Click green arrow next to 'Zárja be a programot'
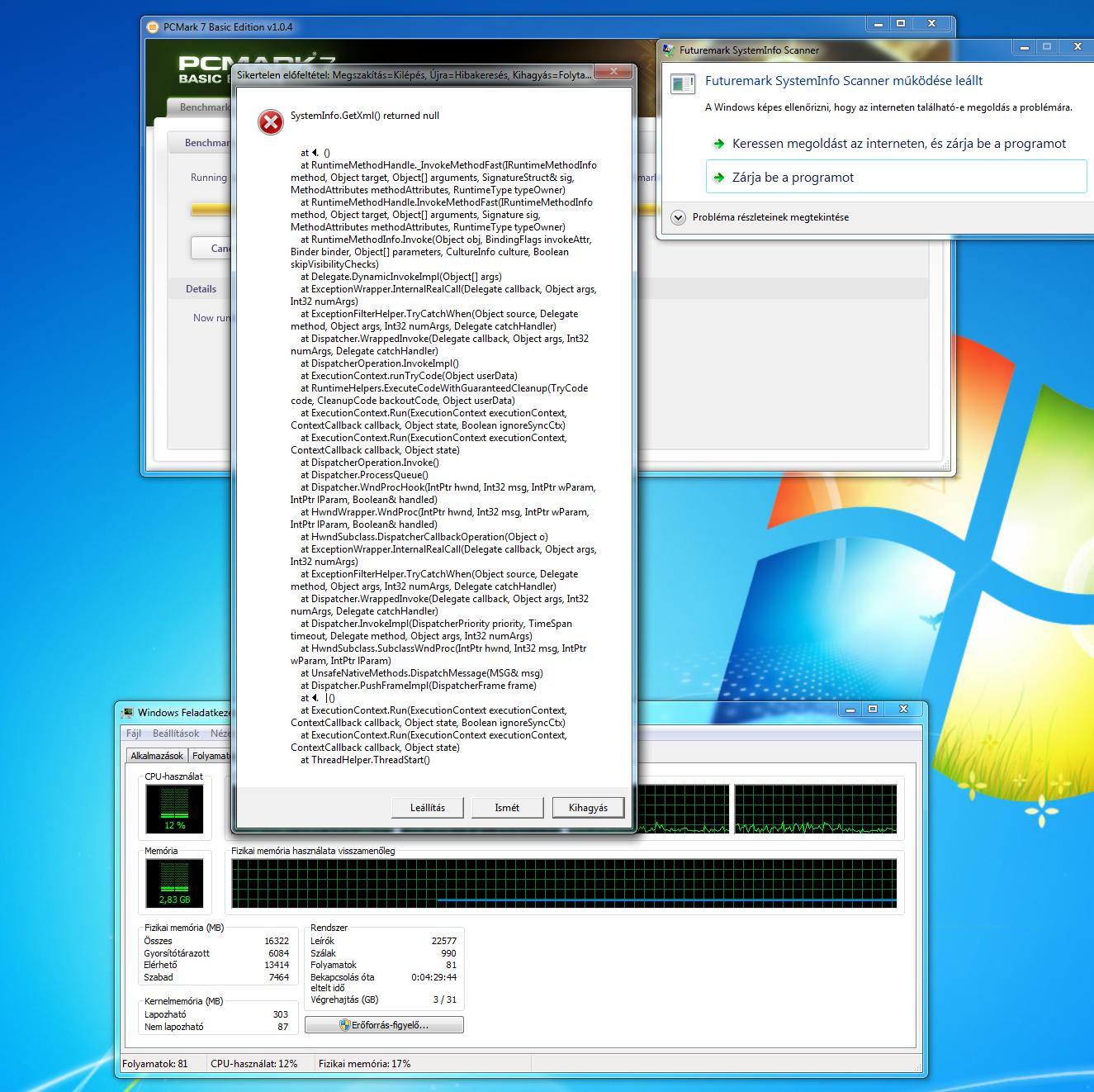Screen dimensions: 1094x1092 point(718,178)
